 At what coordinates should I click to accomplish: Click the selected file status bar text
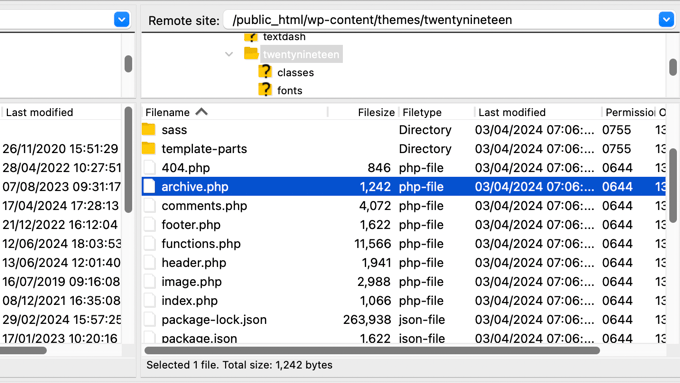coord(239,365)
